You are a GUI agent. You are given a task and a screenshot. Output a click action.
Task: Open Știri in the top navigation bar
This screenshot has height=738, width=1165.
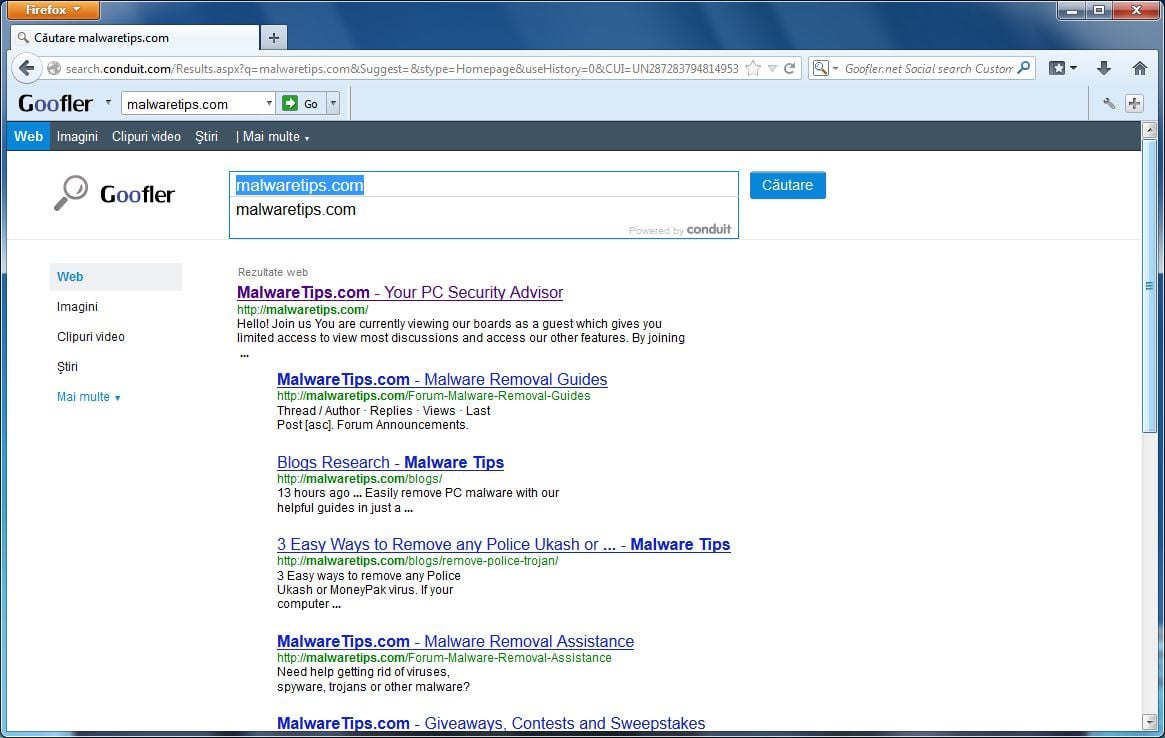coord(207,136)
